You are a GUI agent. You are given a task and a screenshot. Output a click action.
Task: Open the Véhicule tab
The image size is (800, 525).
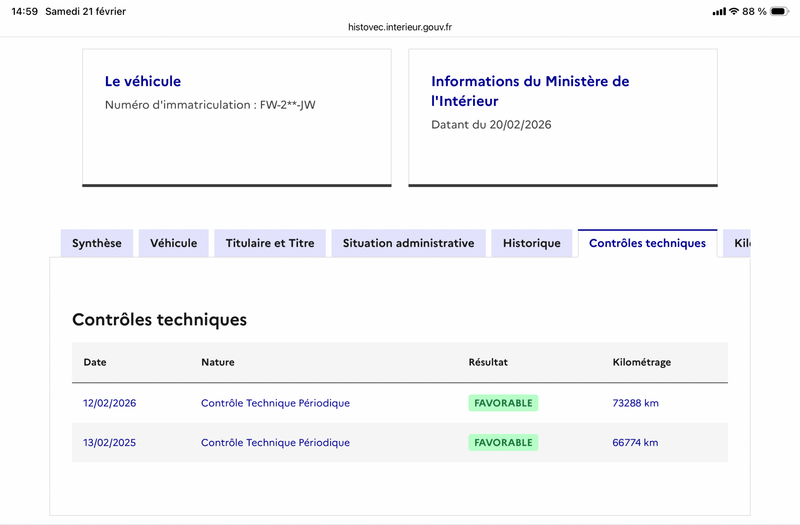174,243
